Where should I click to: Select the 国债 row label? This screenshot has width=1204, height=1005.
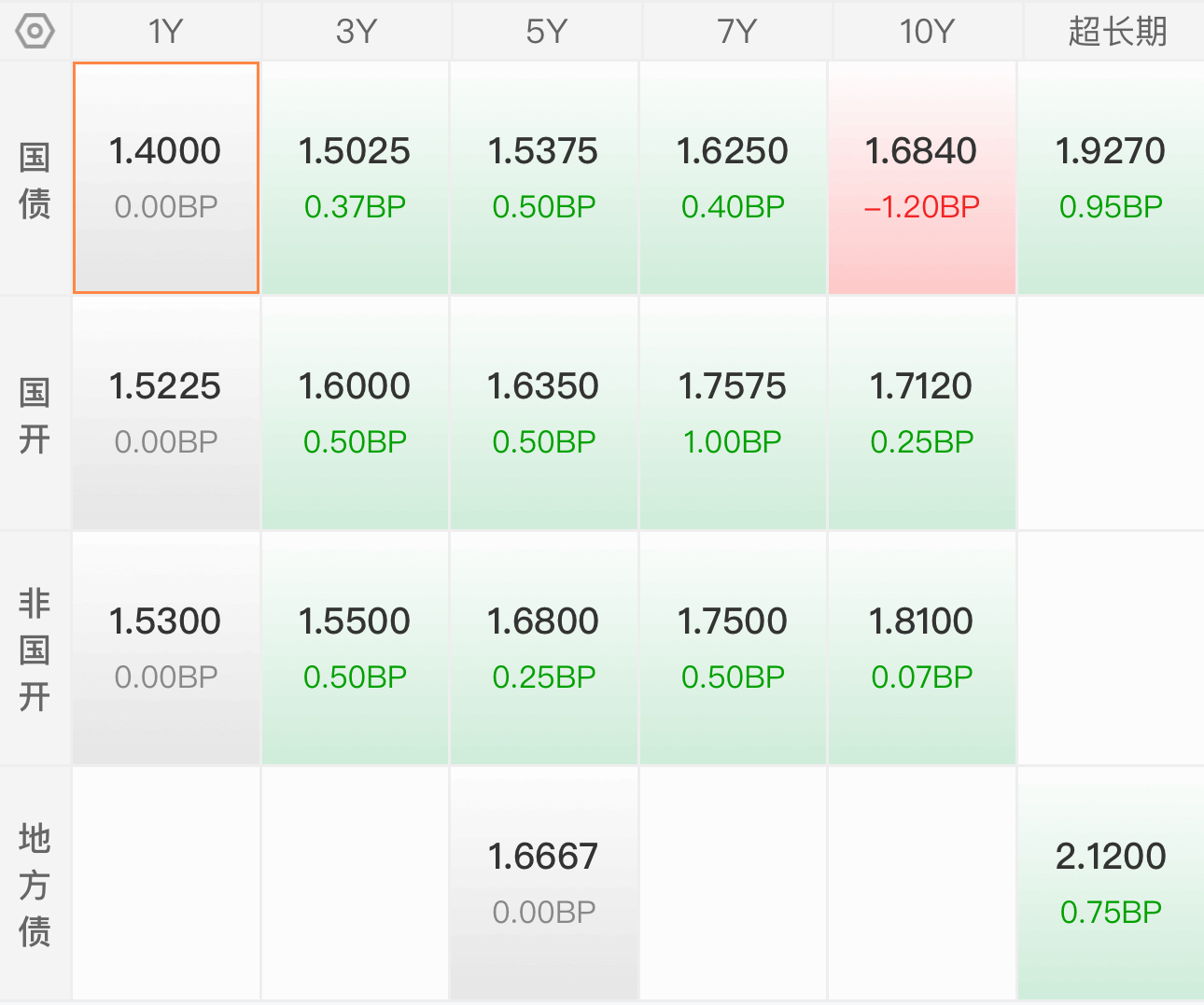click(x=35, y=179)
